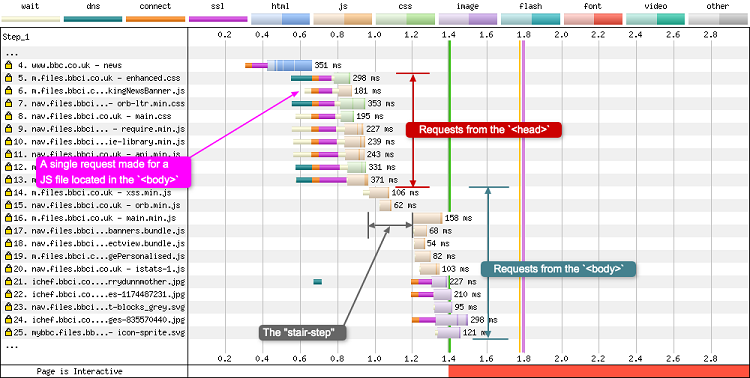The width and height of the screenshot is (750, 378).
Task: Click the 353 ms timing label
Action: click(381, 103)
